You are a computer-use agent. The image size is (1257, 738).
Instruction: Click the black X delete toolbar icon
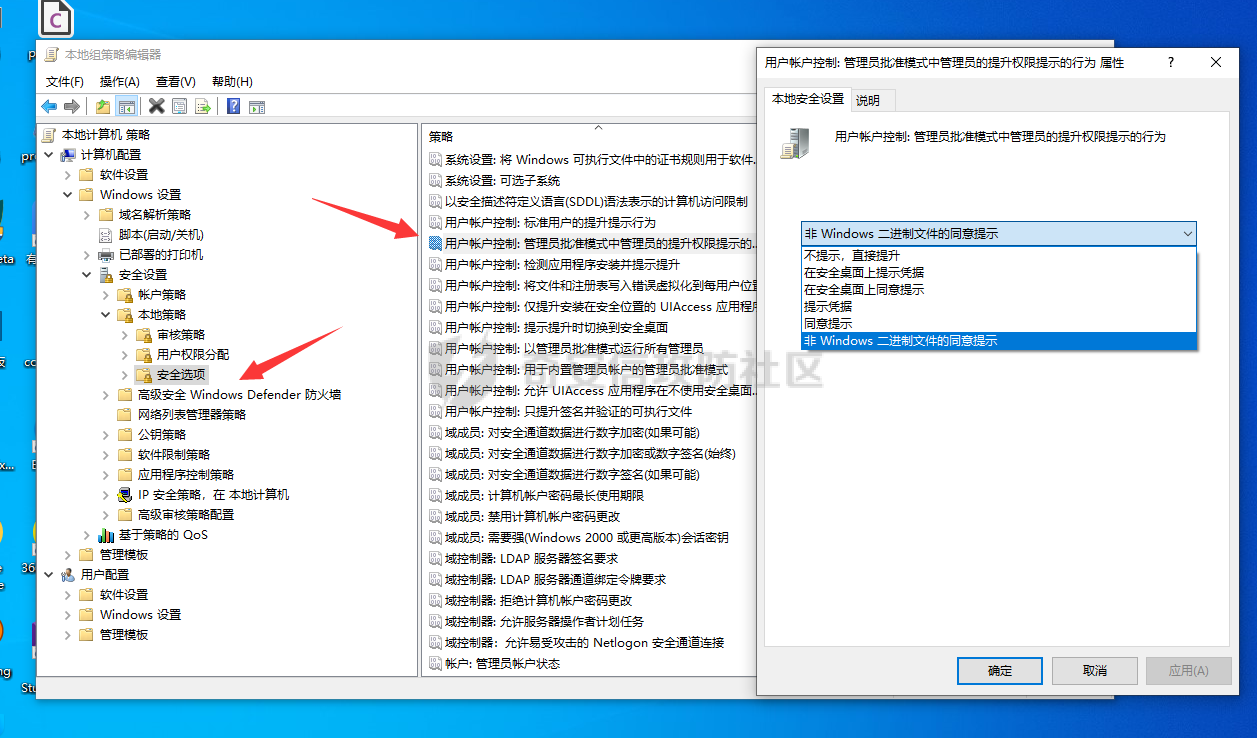point(157,106)
